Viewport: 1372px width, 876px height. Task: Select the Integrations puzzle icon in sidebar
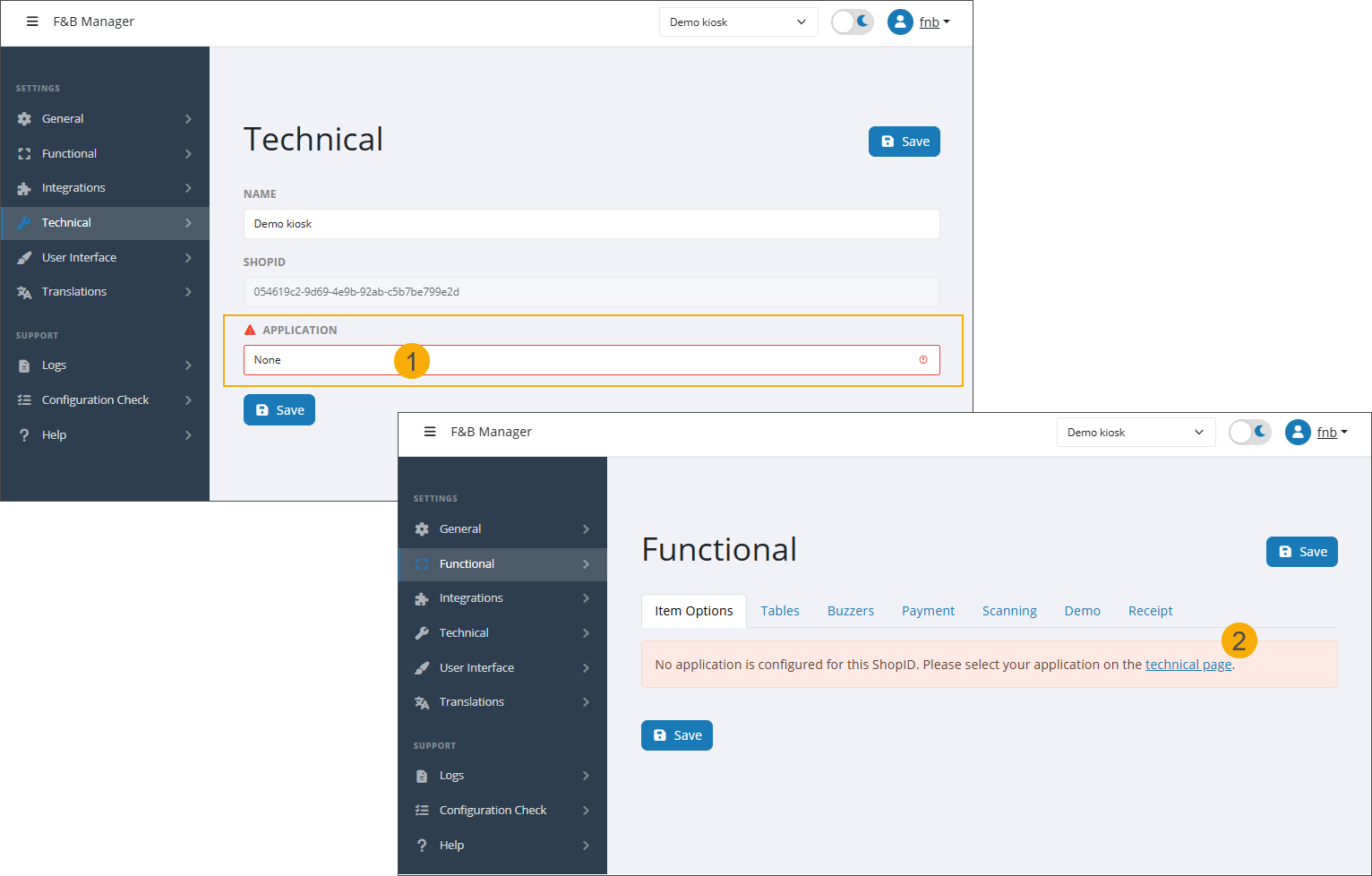pos(25,188)
